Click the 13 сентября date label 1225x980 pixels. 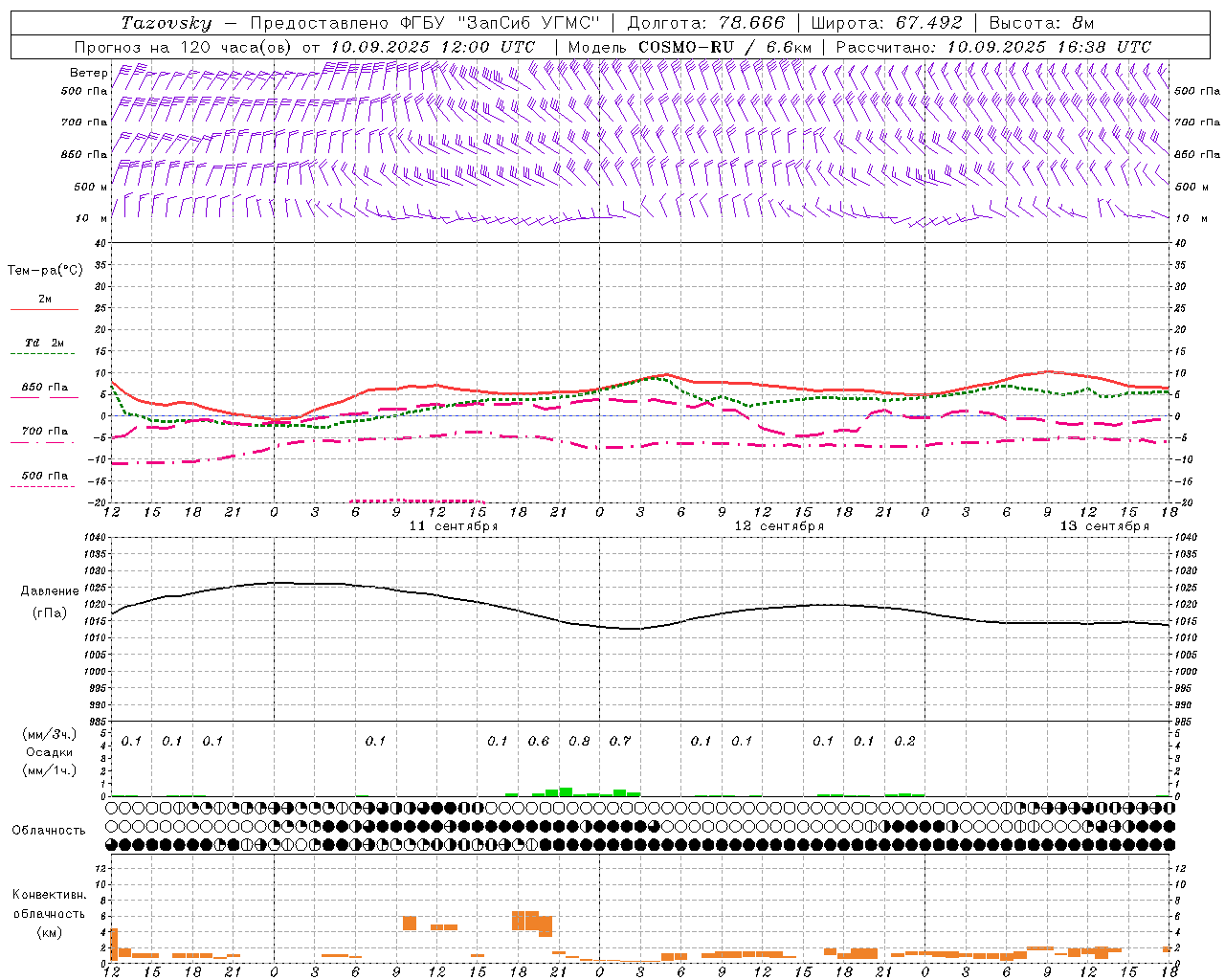1104,526
